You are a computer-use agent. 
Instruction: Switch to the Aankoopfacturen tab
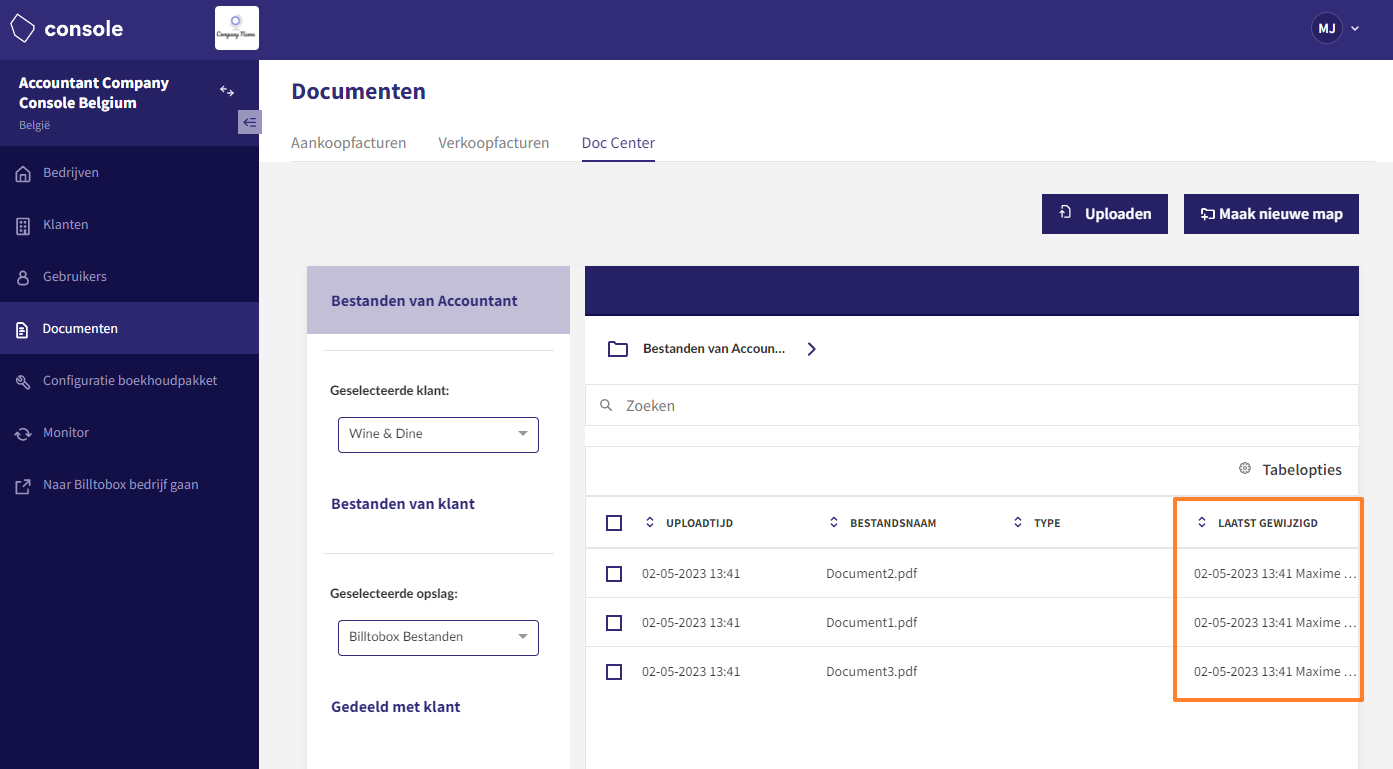point(348,143)
